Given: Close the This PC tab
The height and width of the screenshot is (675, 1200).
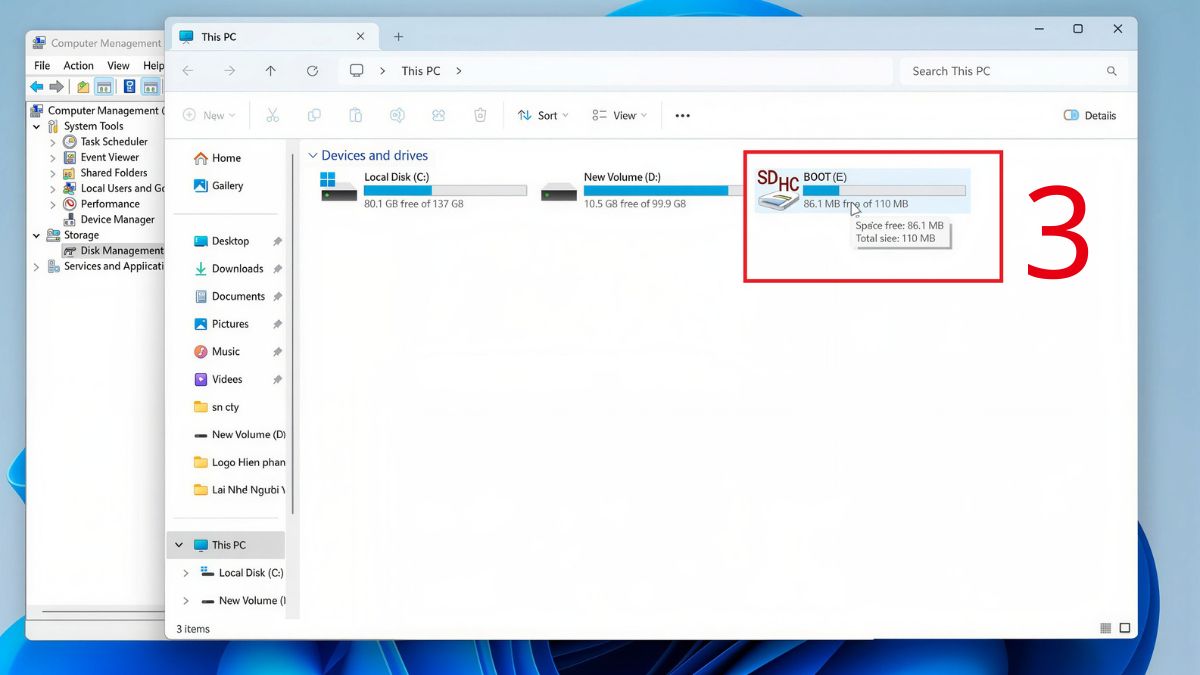Looking at the screenshot, I should [x=361, y=37].
